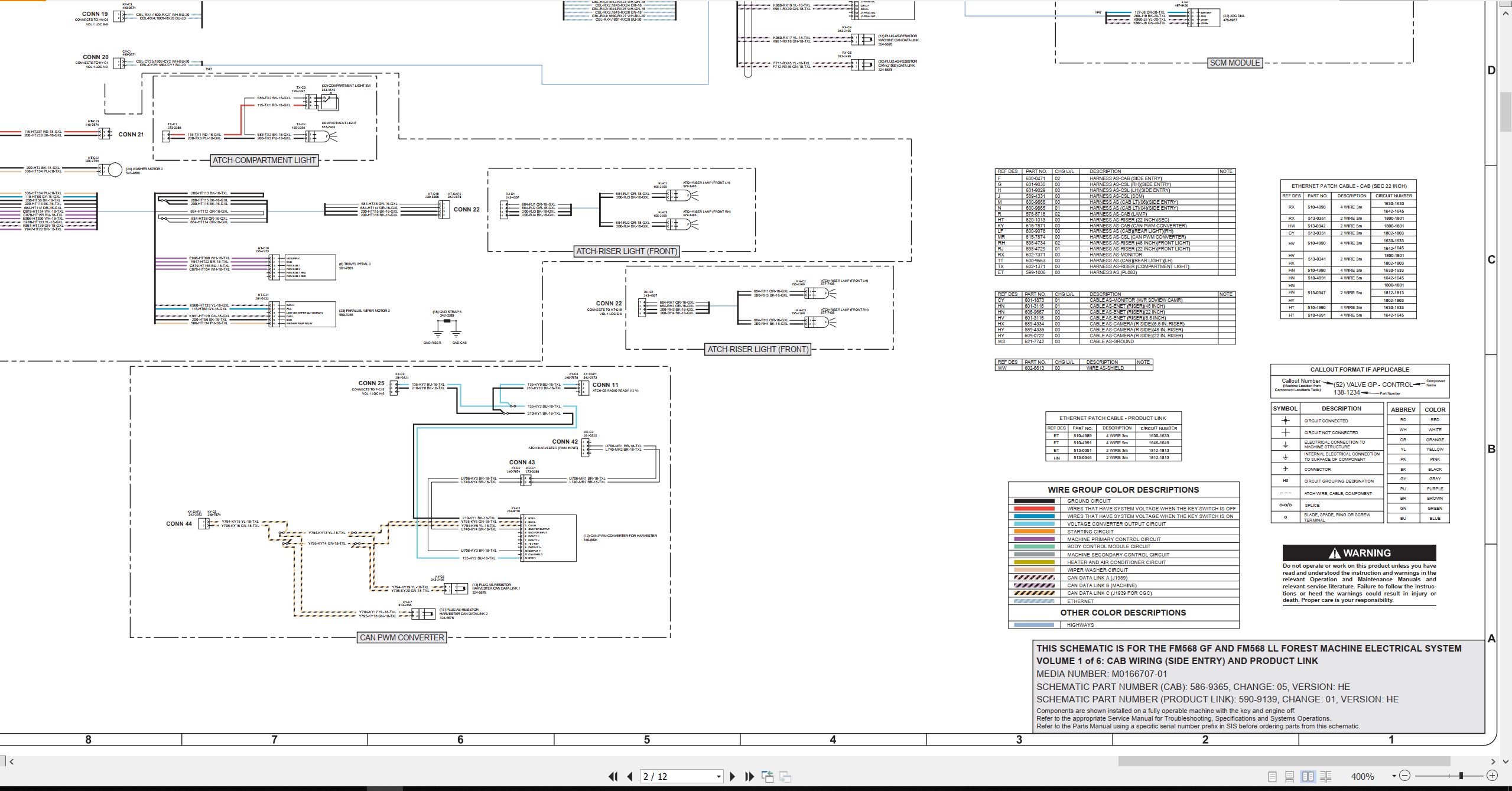The height and width of the screenshot is (791, 1512).
Task: Click the upper ATCH-RISER LIGHT (FRONT) label
Action: click(626, 251)
